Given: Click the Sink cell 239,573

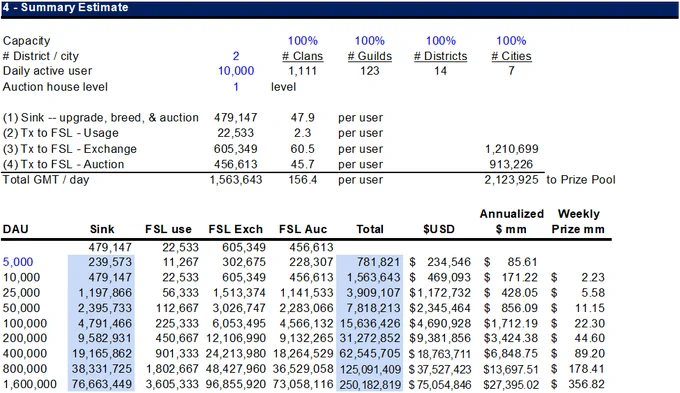Looking at the screenshot, I should tap(110, 262).
